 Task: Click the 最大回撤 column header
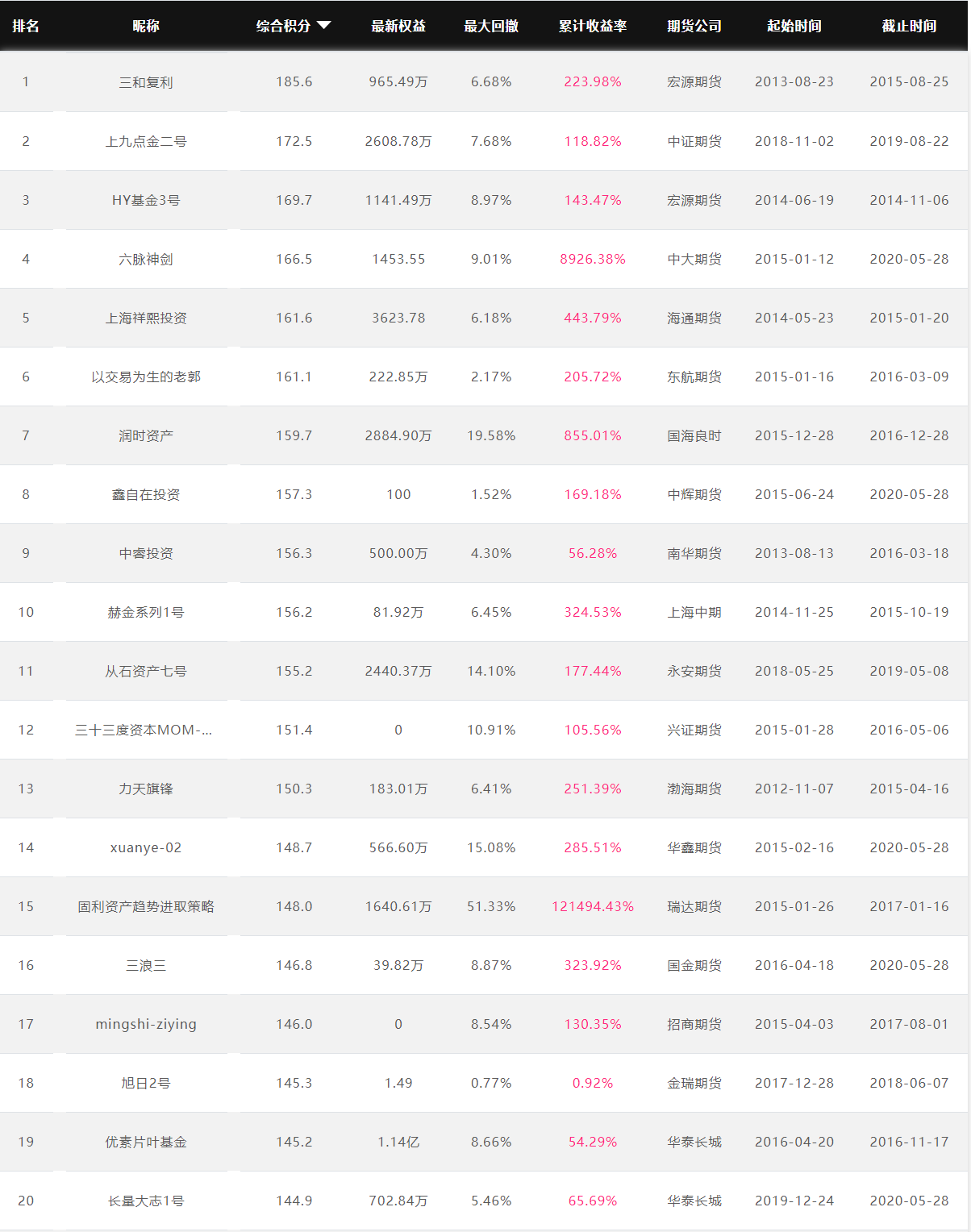[491, 26]
